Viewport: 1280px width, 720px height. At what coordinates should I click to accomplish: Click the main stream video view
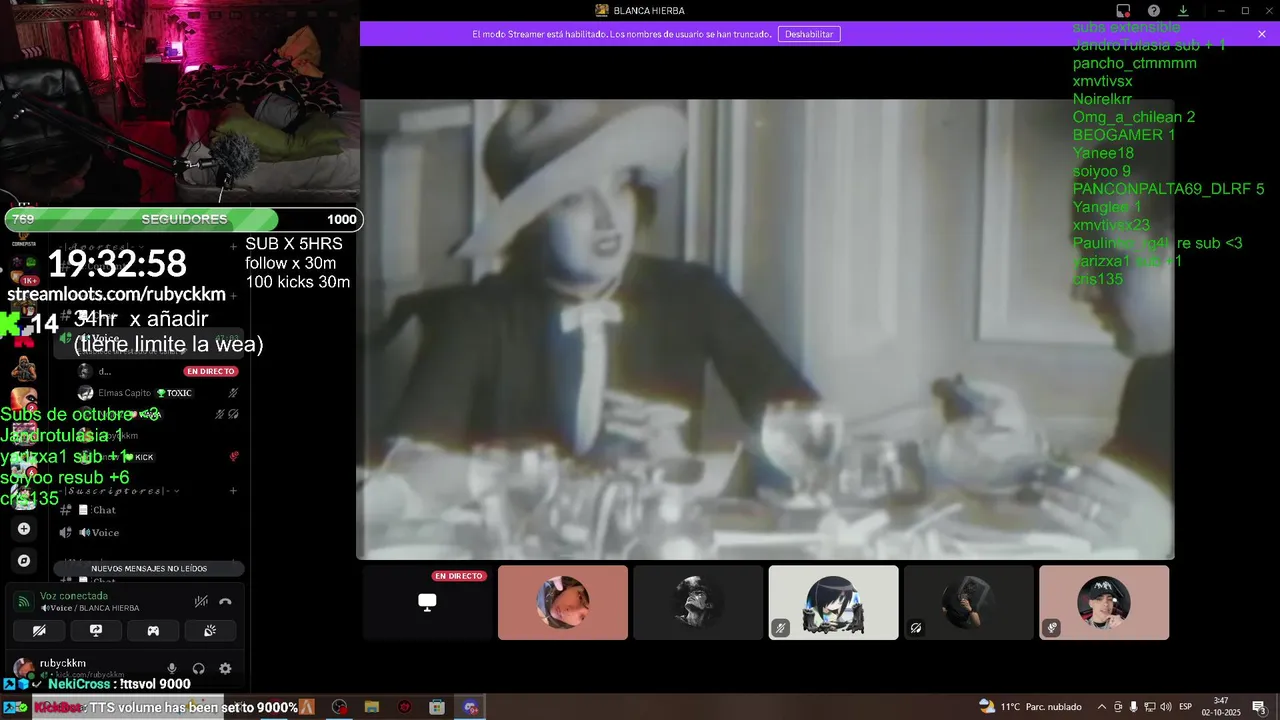click(765, 329)
